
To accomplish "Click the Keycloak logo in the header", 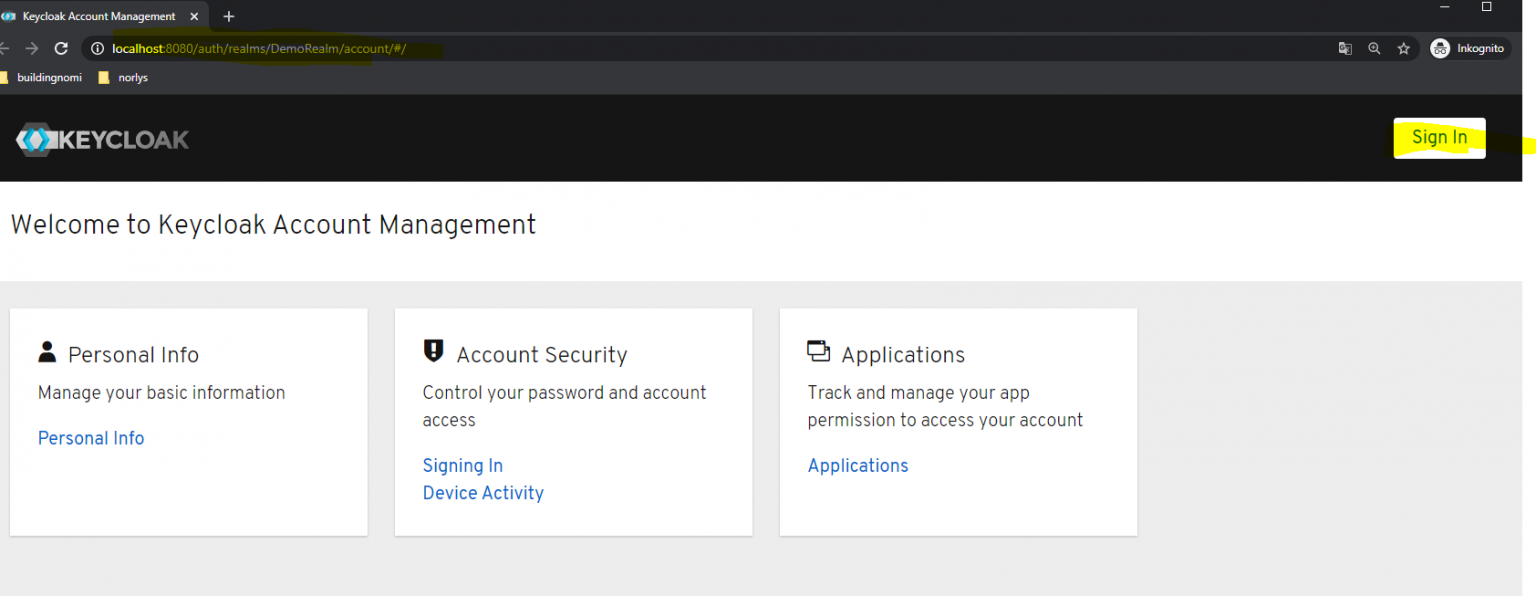I will click(102, 139).
